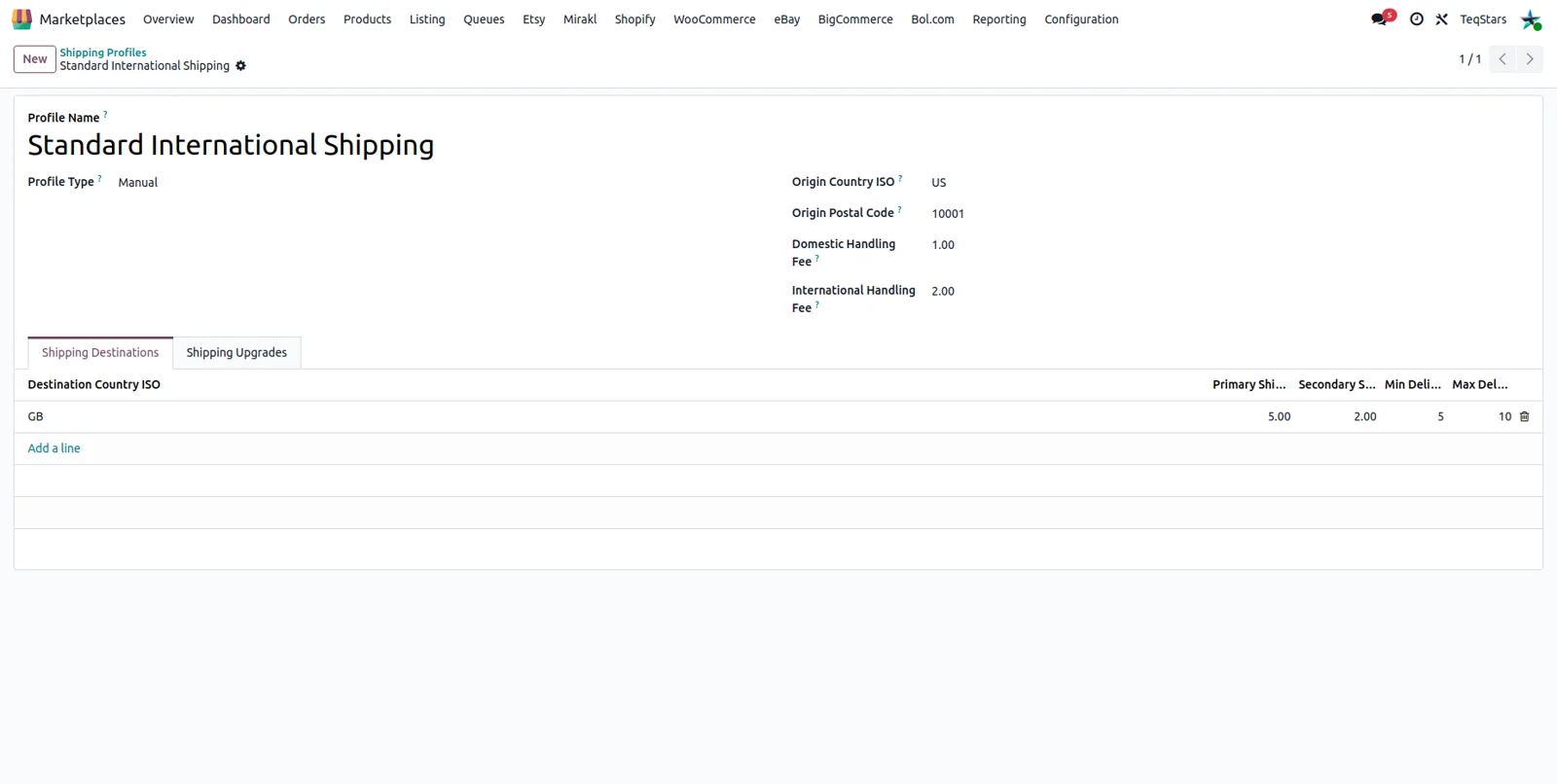Screen dimensions: 1557x784
Task: Open the WooCommerce menu
Action: (x=714, y=19)
